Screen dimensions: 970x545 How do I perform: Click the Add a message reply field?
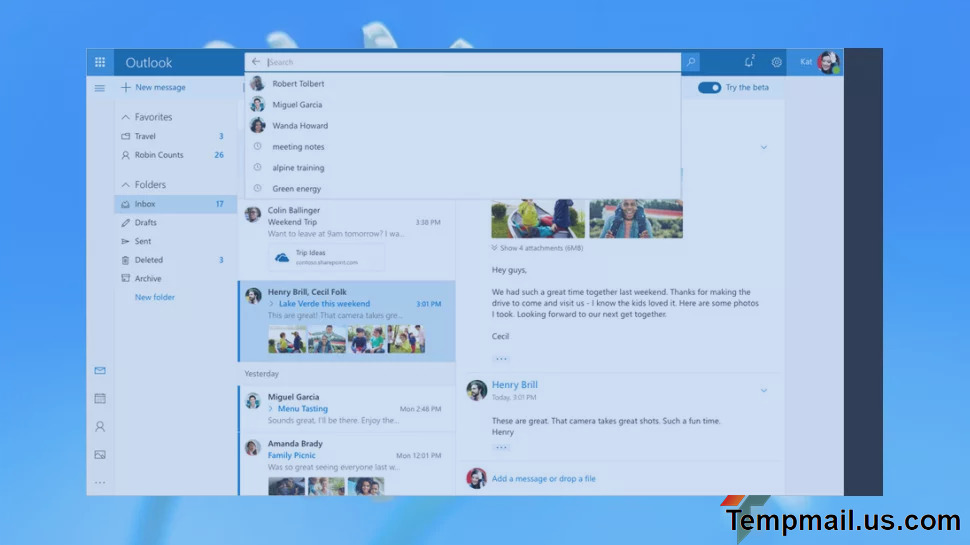543,479
